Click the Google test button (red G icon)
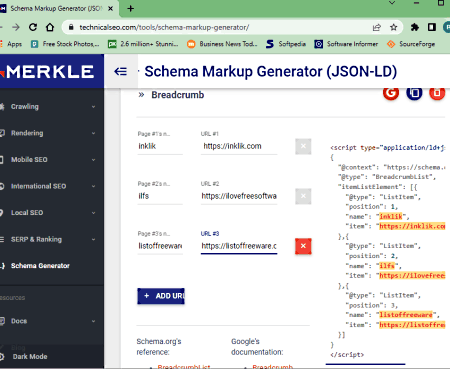The width and height of the screenshot is (450, 369). point(391,92)
